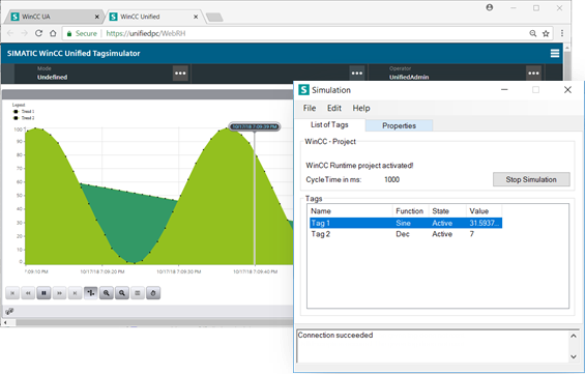Reload the browser page
Viewport: 585px width, 374px height.
click(x=39, y=33)
